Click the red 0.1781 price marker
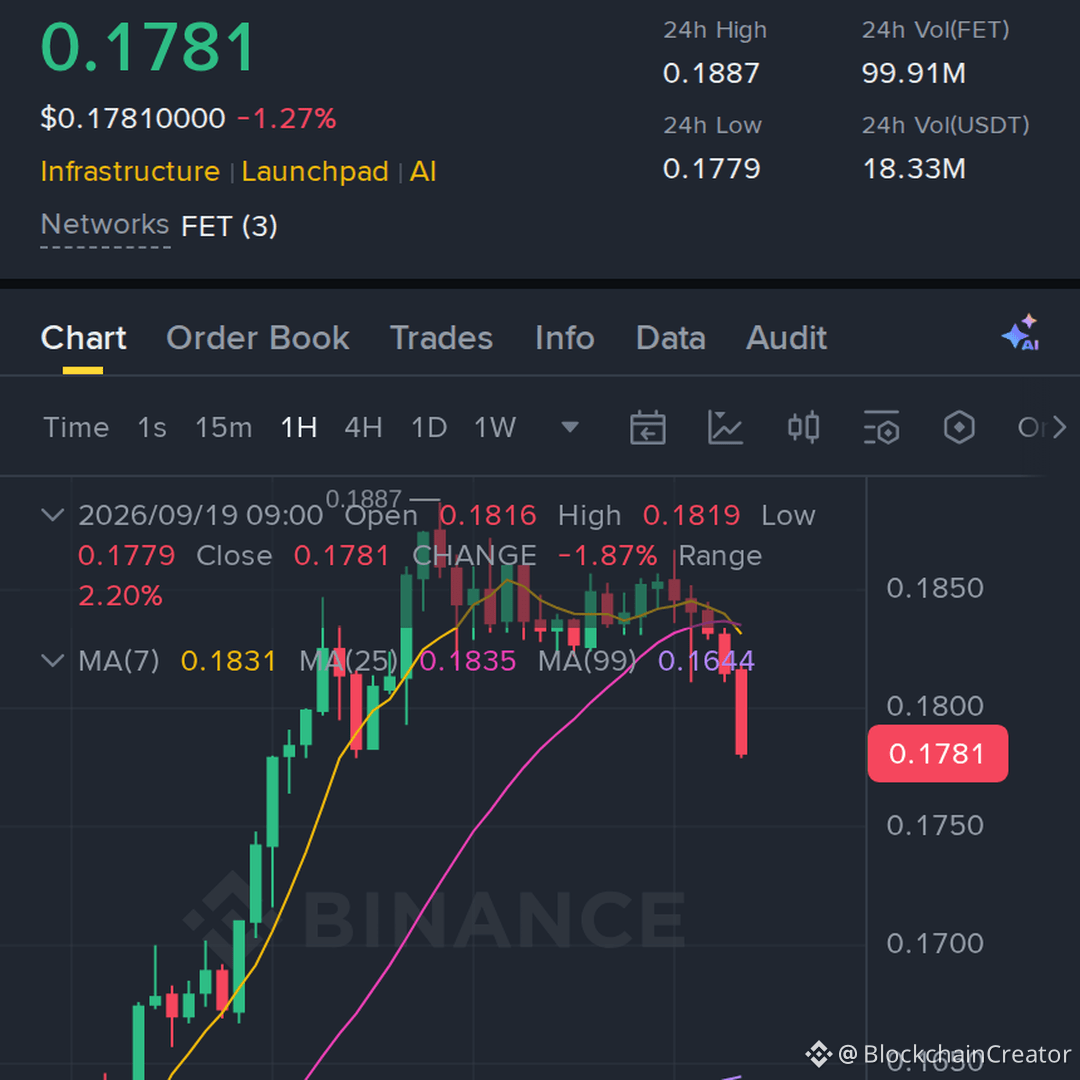Viewport: 1080px width, 1080px height. point(937,754)
